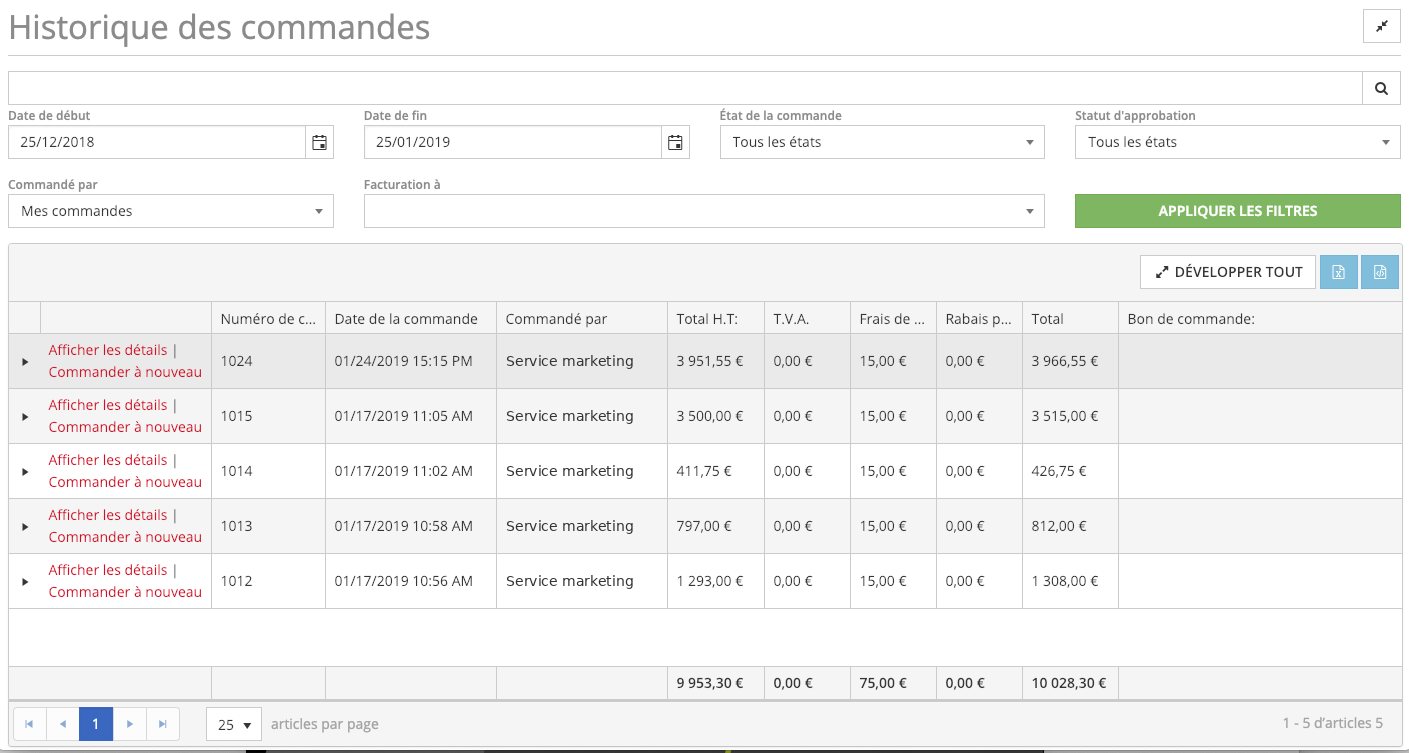Select page 1 in pagination
Screen dimensions: 1409x753
pyautogui.click(x=96, y=724)
